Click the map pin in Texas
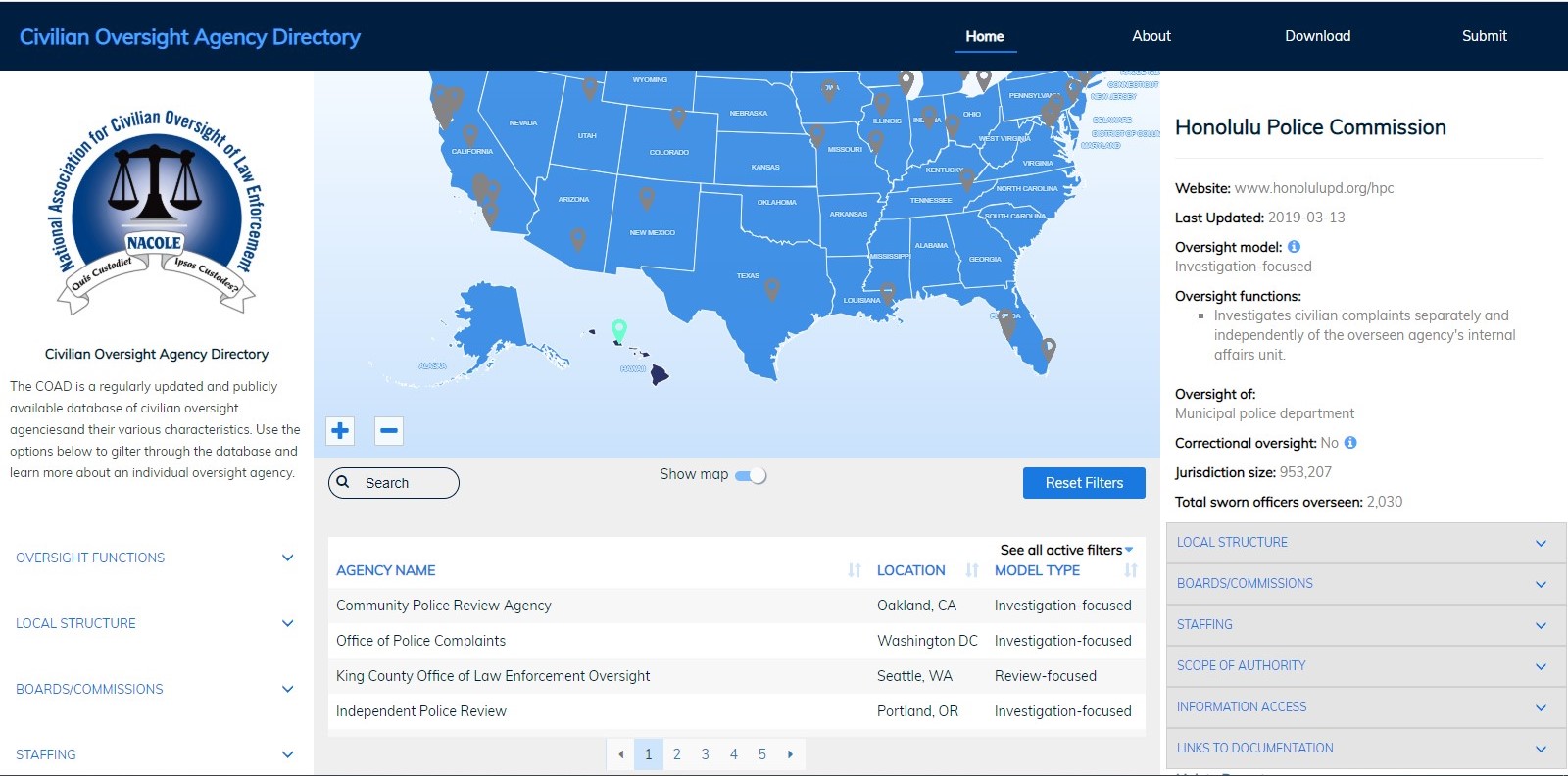This screenshot has width=1568, height=776. pyautogui.click(x=772, y=289)
